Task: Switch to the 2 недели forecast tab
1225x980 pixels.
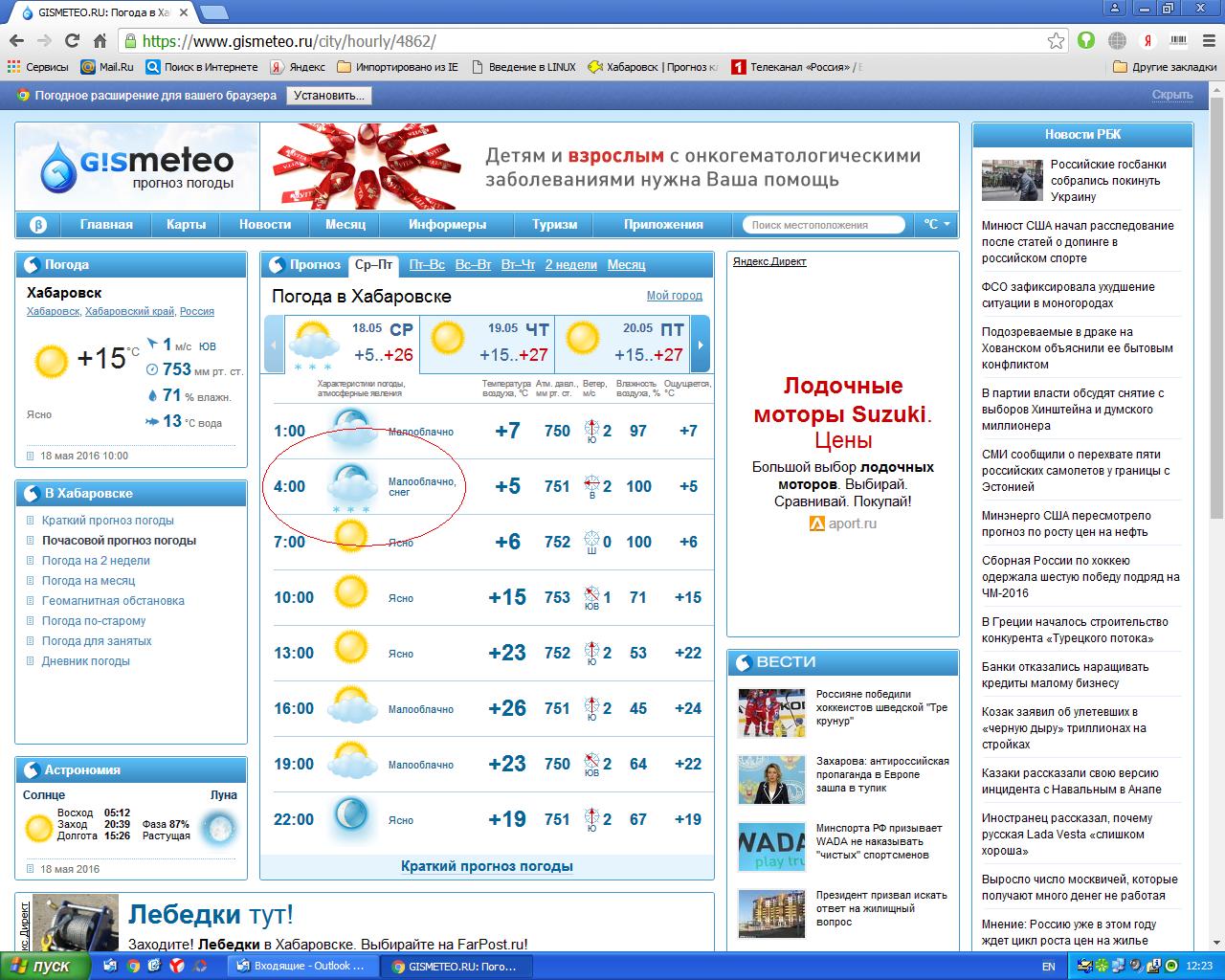Action: click(570, 265)
